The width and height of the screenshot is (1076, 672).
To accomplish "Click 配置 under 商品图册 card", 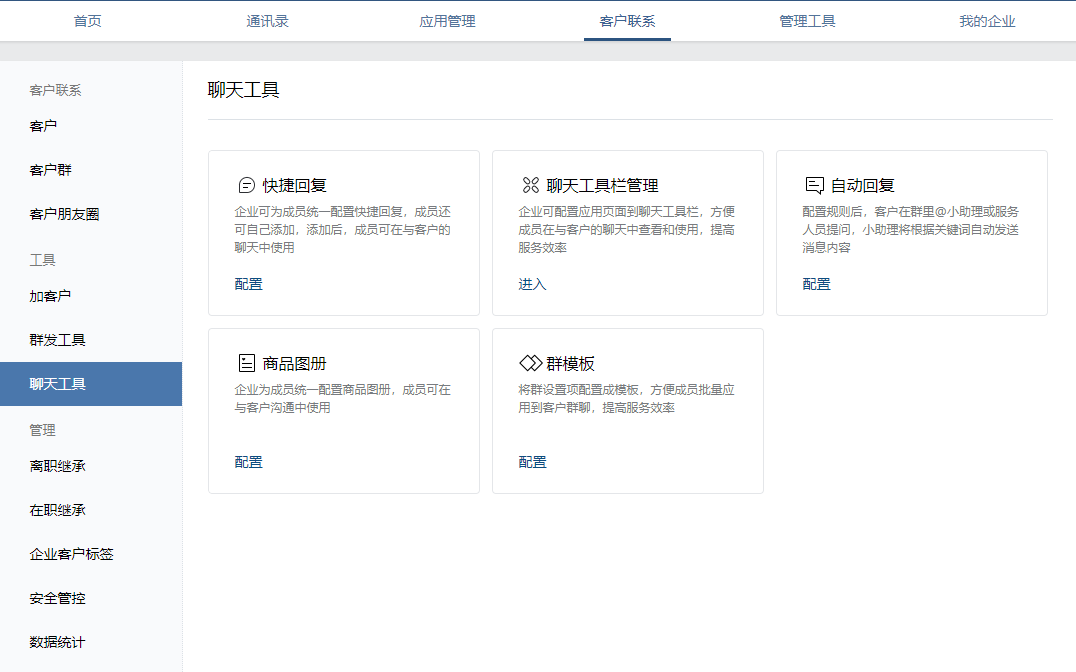I will pyautogui.click(x=249, y=462).
